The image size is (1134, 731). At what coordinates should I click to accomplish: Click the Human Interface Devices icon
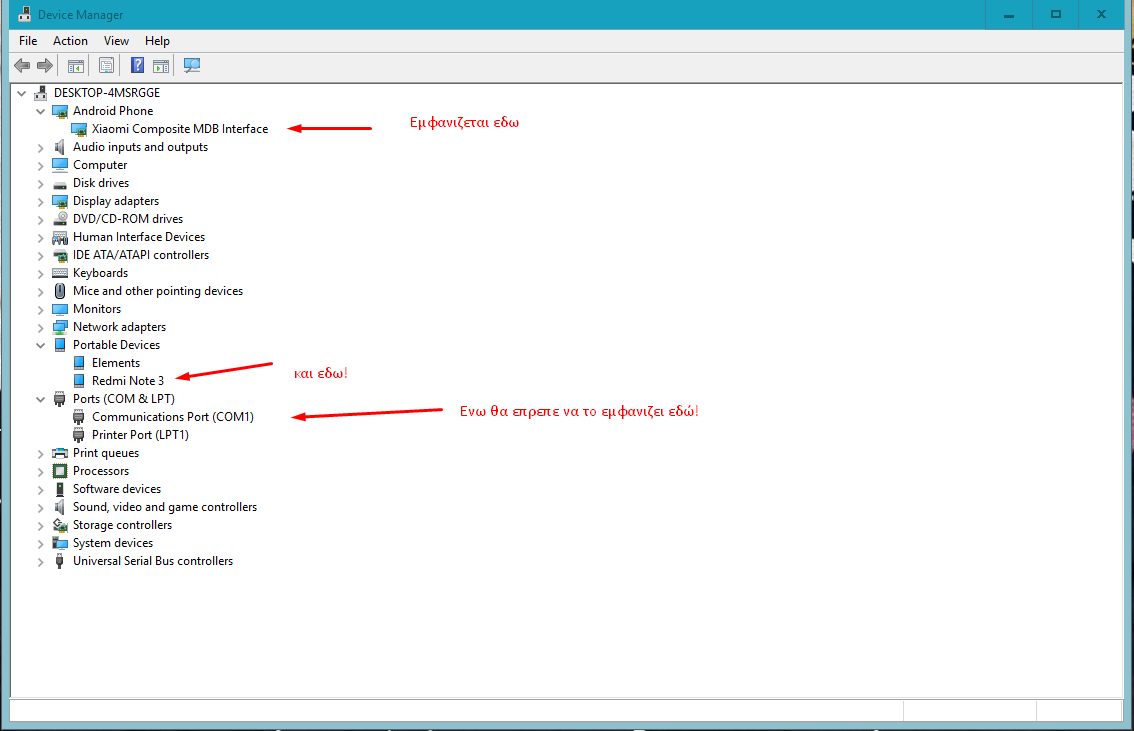tap(60, 237)
